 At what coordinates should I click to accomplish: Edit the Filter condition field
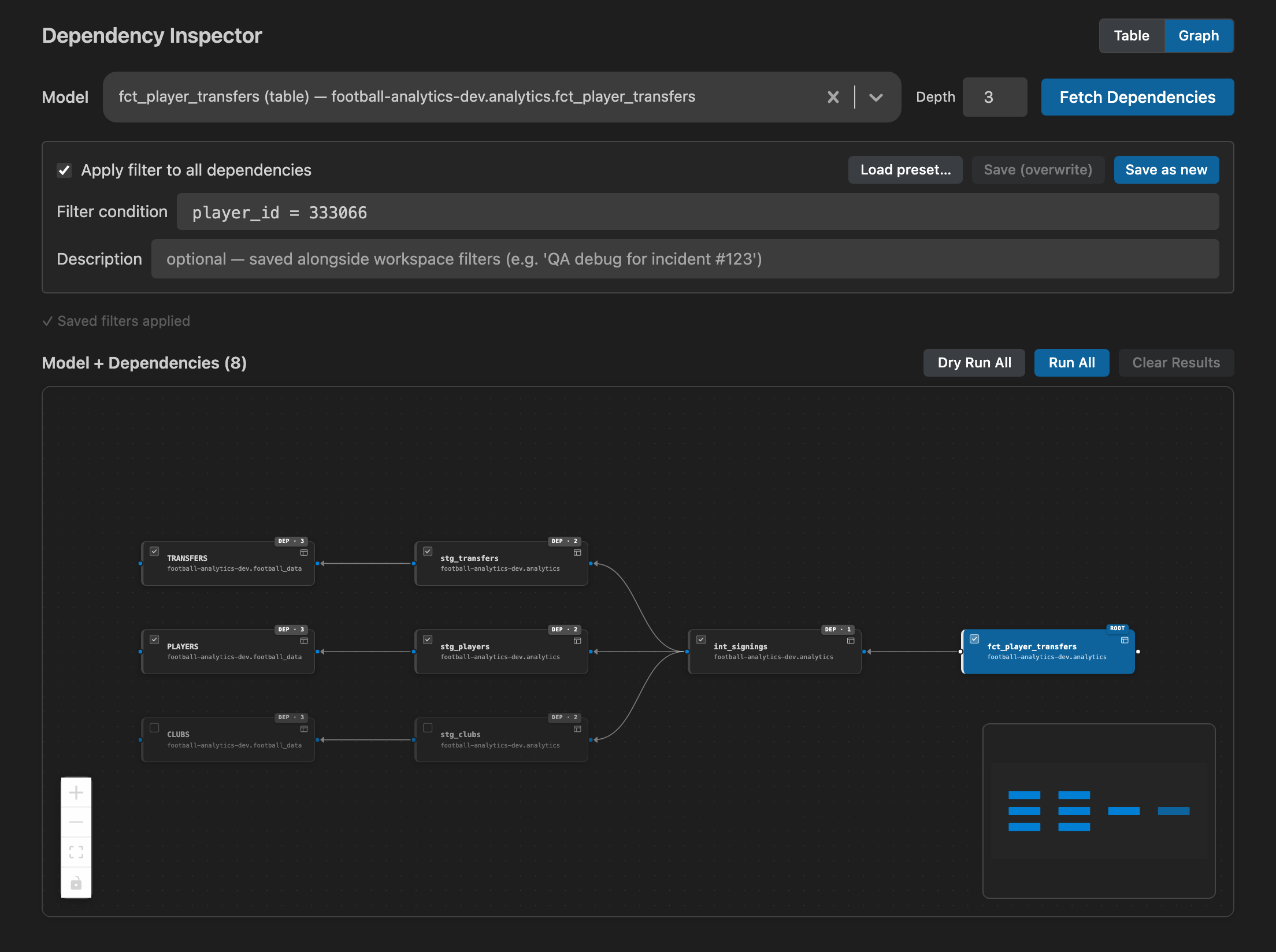698,212
